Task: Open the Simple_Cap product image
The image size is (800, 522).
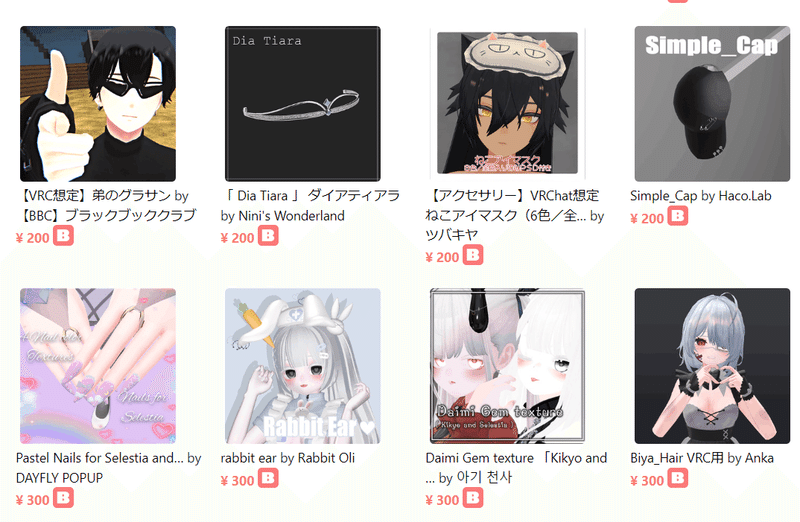Action: pyautogui.click(x=712, y=104)
